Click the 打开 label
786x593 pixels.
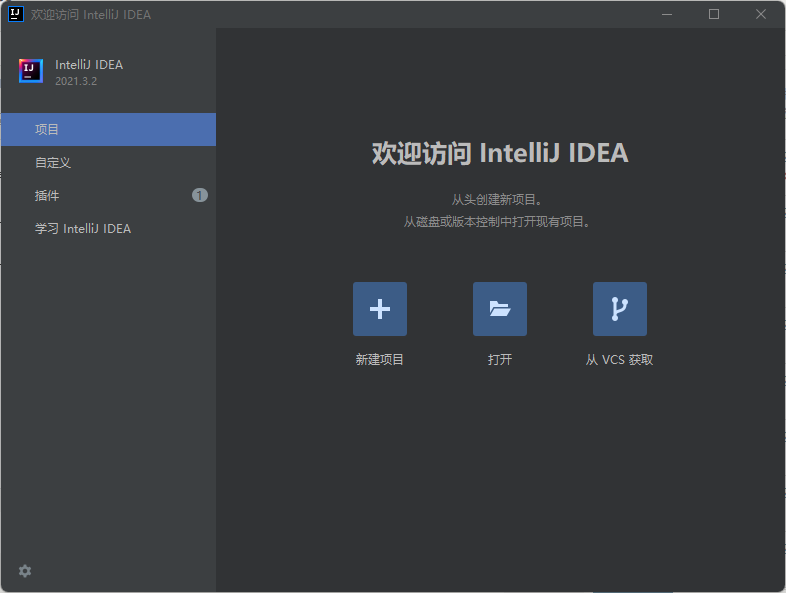point(500,359)
